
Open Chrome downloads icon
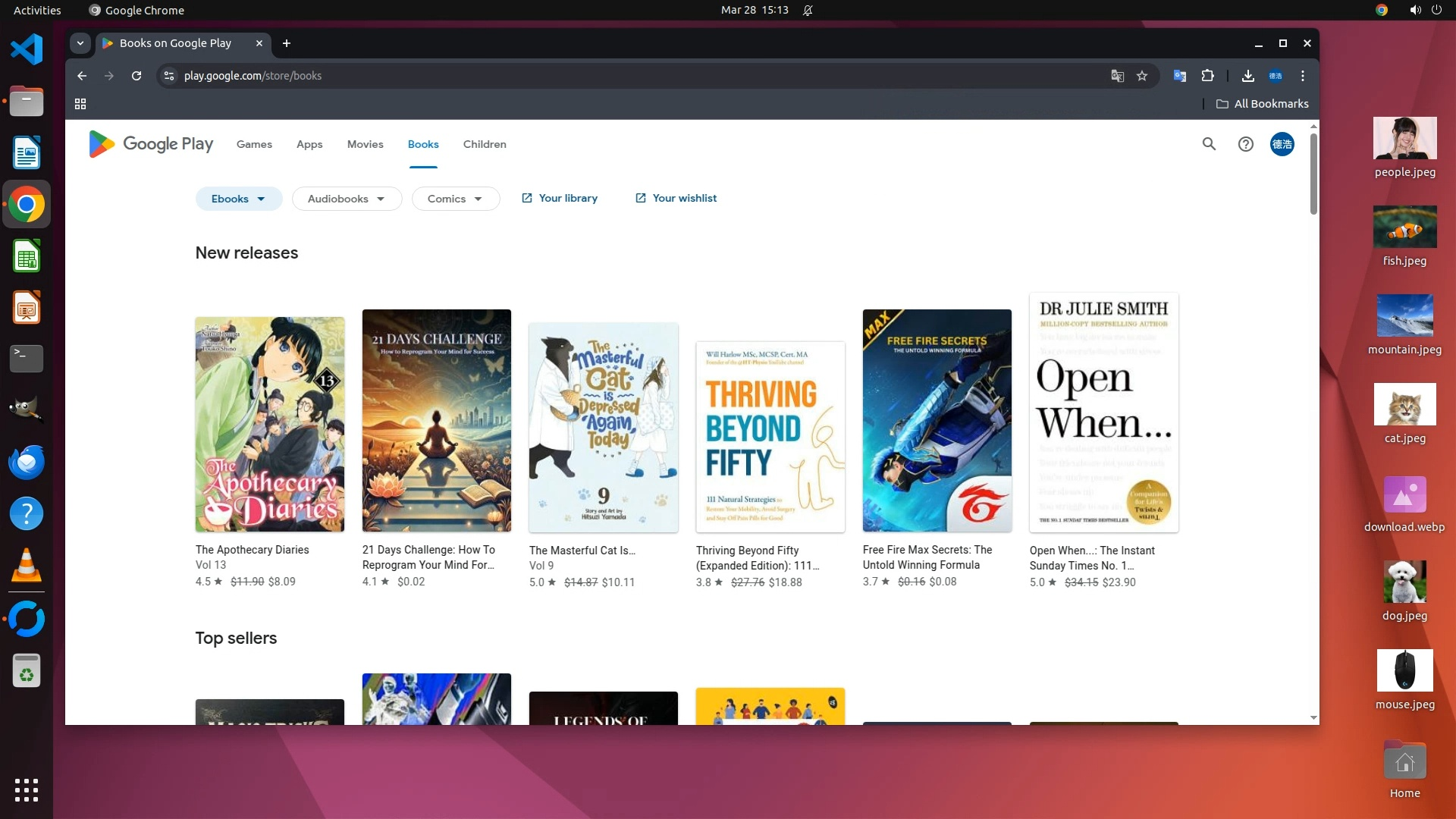pyautogui.click(x=1247, y=76)
